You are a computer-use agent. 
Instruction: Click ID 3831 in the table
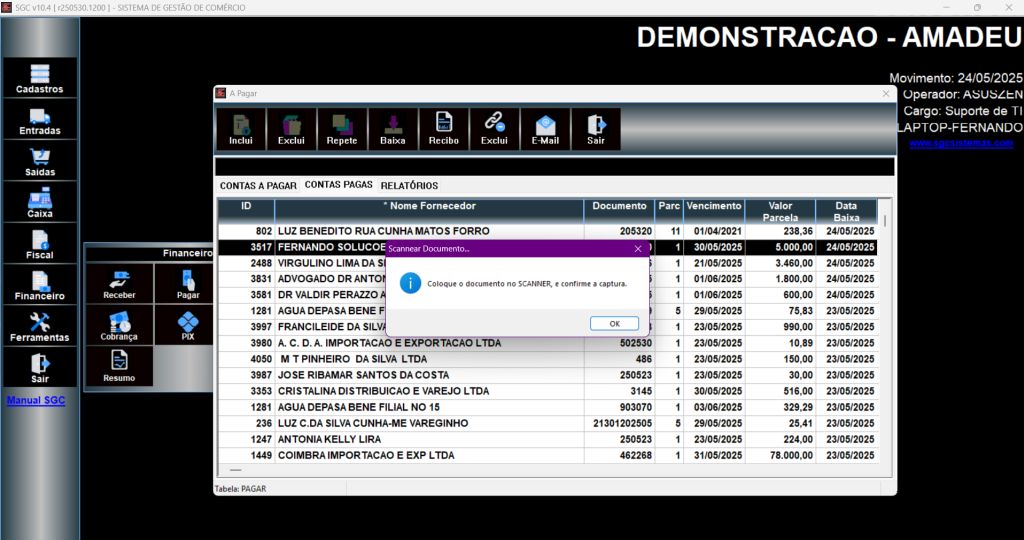(246, 279)
